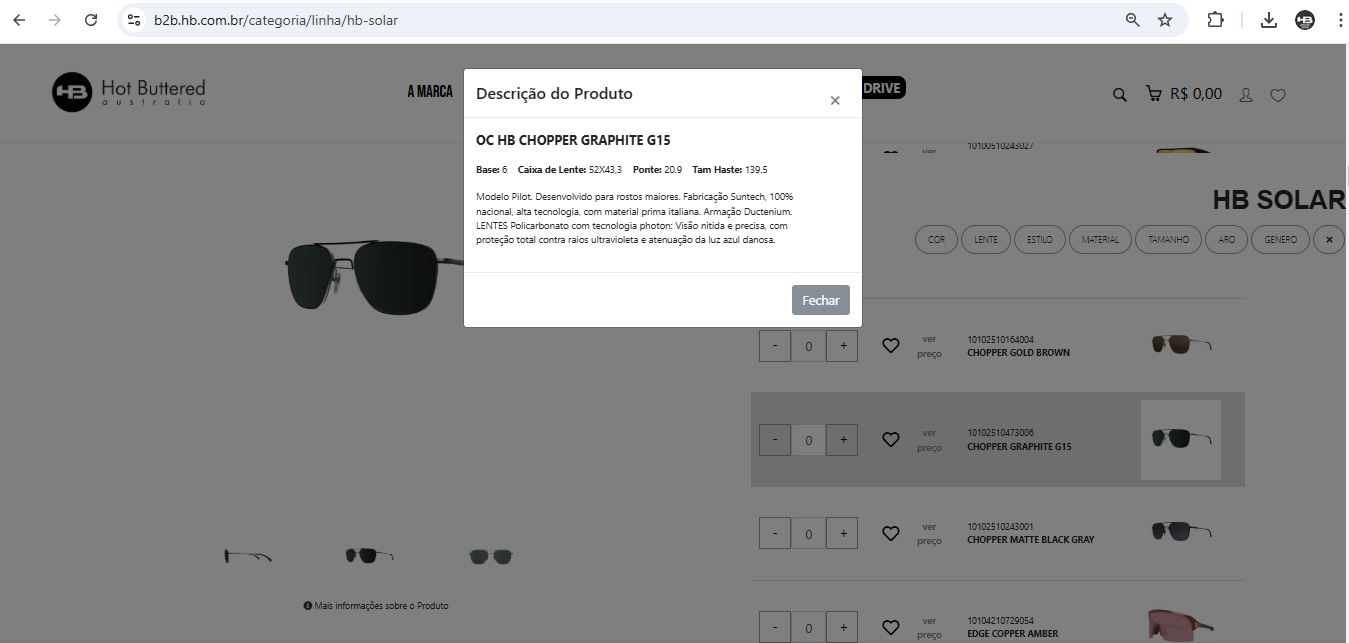Decrease quantity for Edge Copper Amber
The width and height of the screenshot is (1349, 643).
tap(775, 627)
